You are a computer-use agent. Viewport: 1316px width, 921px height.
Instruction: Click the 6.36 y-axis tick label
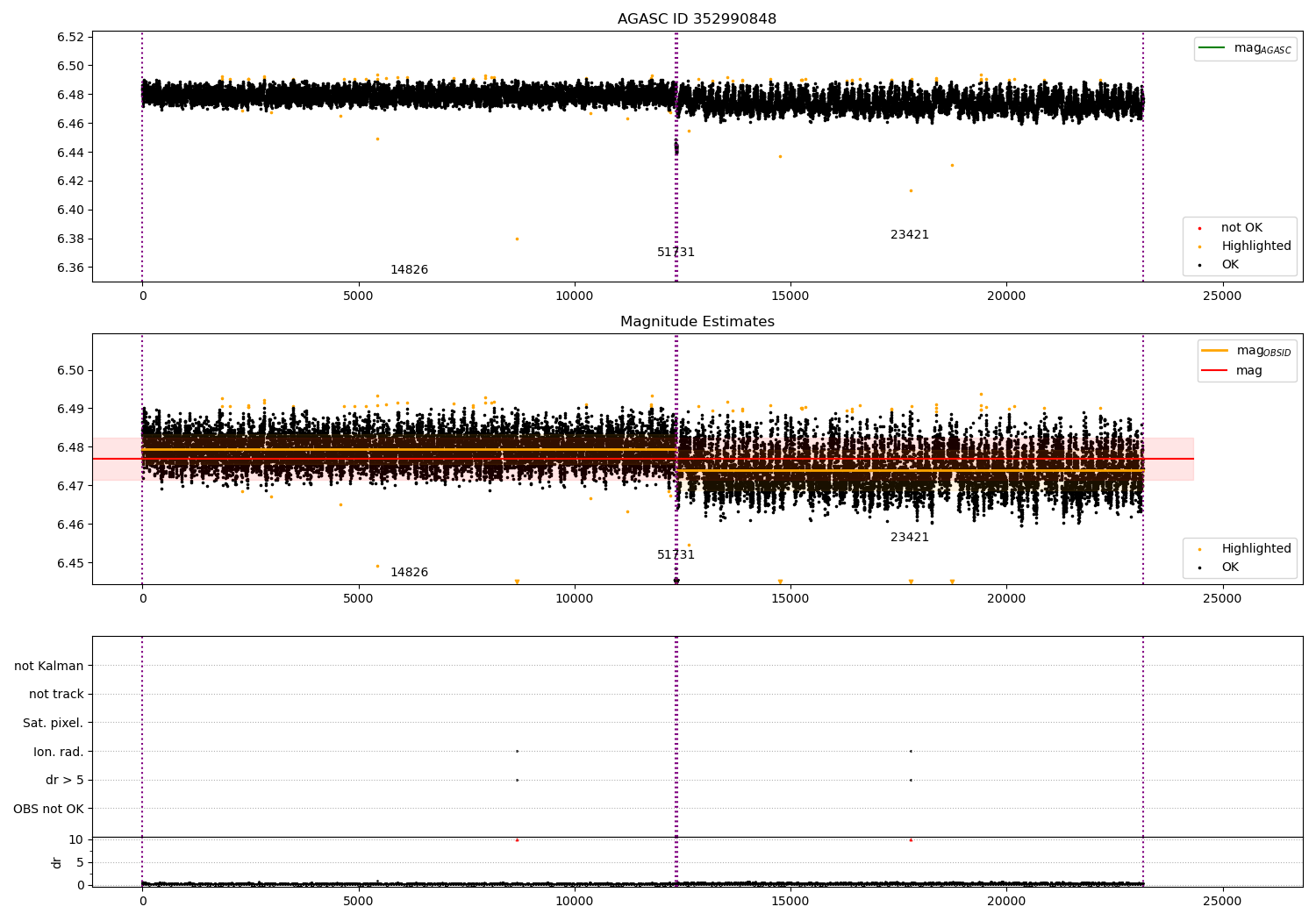click(x=70, y=268)
